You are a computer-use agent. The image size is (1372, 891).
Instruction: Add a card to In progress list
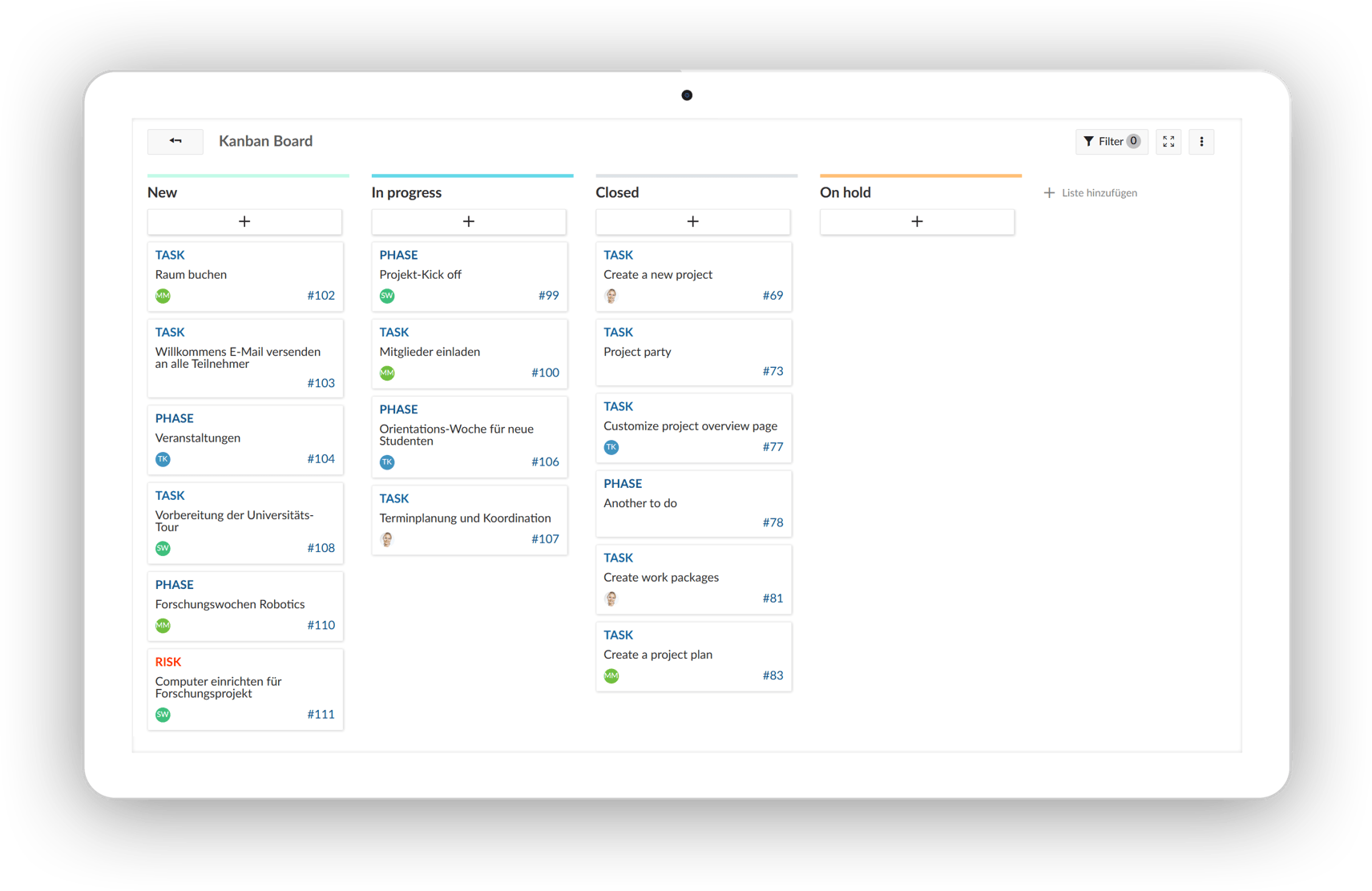point(469,222)
